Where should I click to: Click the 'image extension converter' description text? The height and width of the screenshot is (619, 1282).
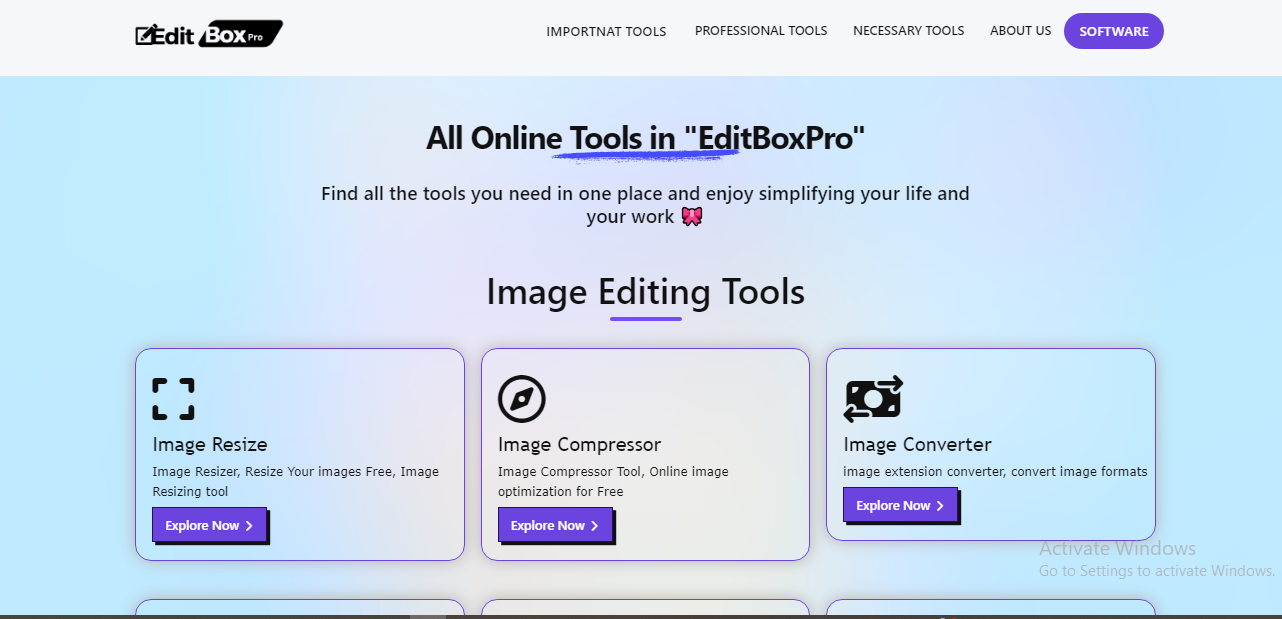click(995, 472)
